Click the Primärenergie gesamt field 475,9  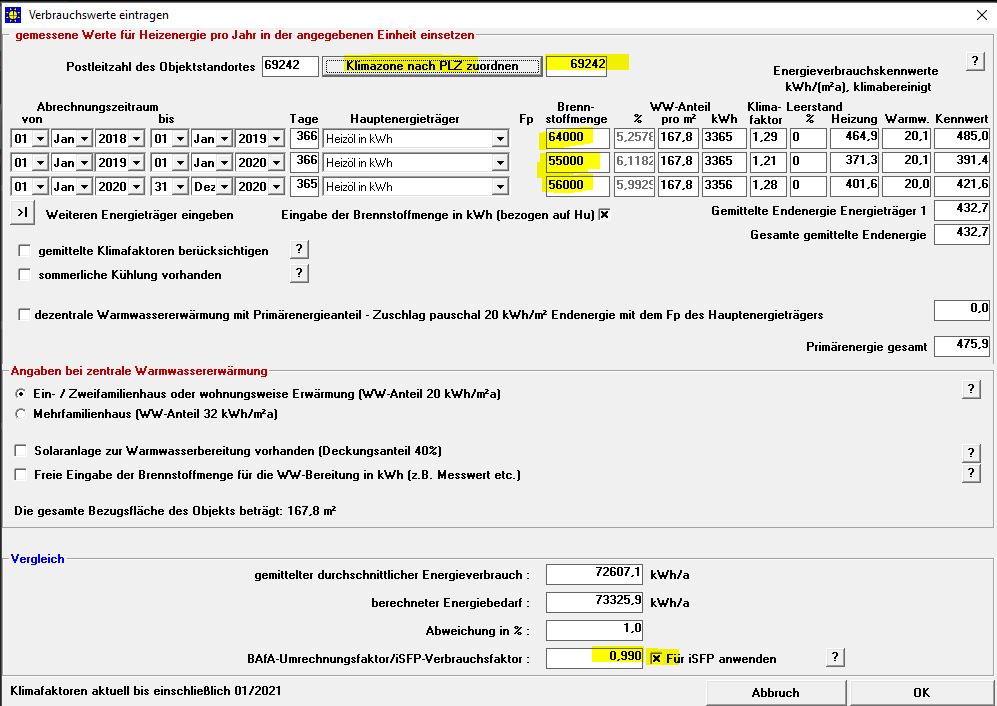point(961,346)
